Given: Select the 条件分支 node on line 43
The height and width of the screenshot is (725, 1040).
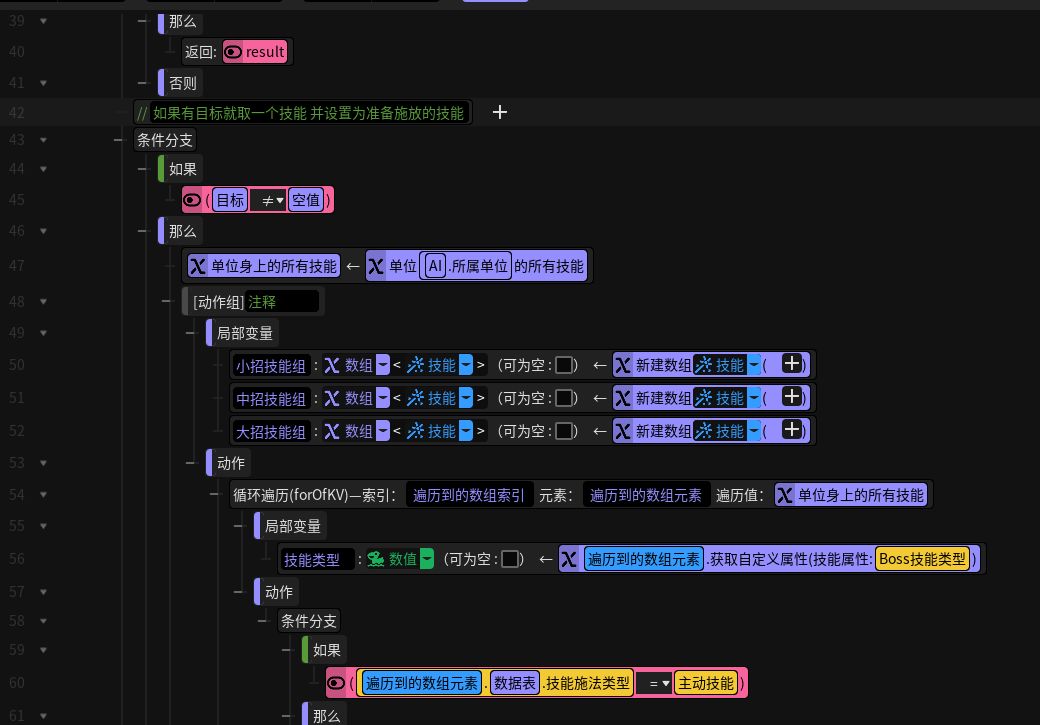Looking at the screenshot, I should click(164, 140).
